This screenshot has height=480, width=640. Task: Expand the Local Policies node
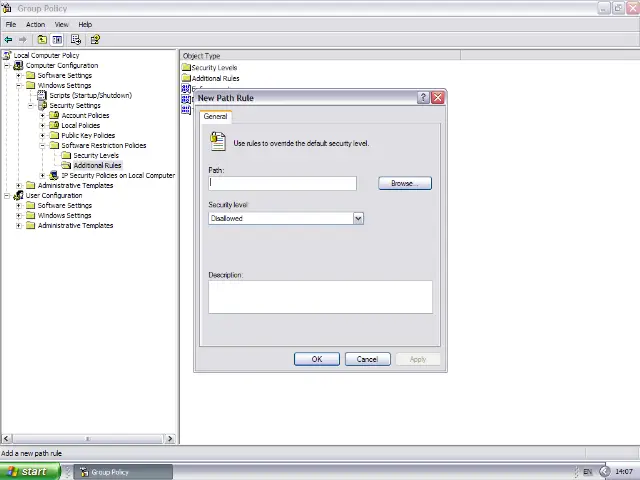[x=42, y=125]
